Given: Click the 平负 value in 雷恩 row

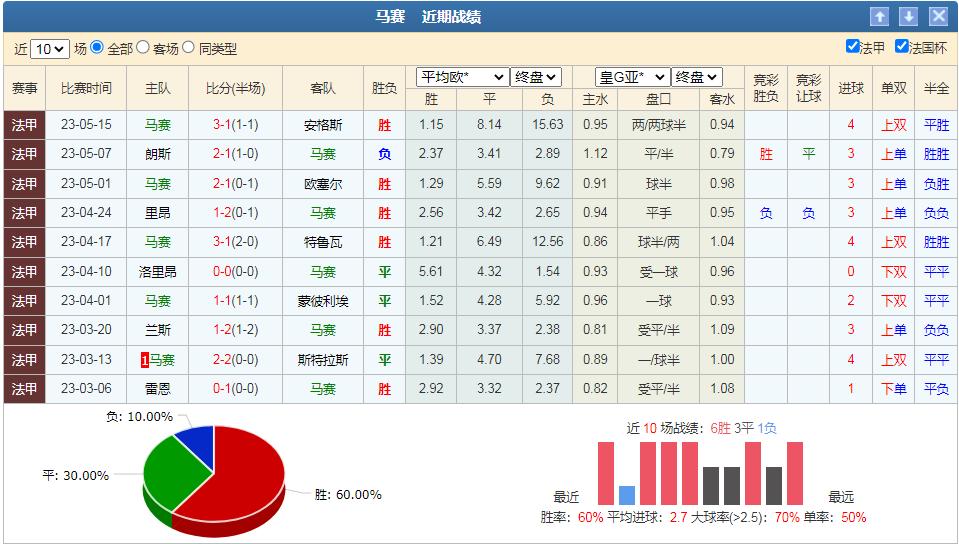Looking at the screenshot, I should click(x=936, y=389).
